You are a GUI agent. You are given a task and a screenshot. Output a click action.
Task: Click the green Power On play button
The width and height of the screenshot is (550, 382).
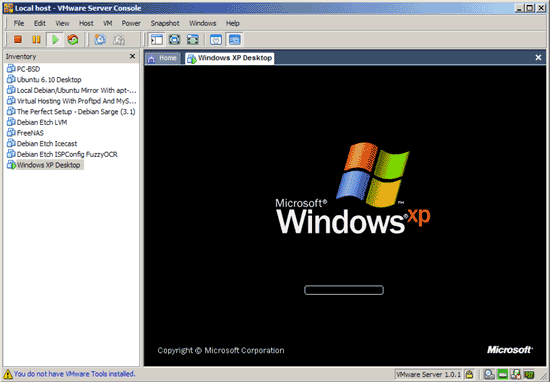[x=55, y=39]
